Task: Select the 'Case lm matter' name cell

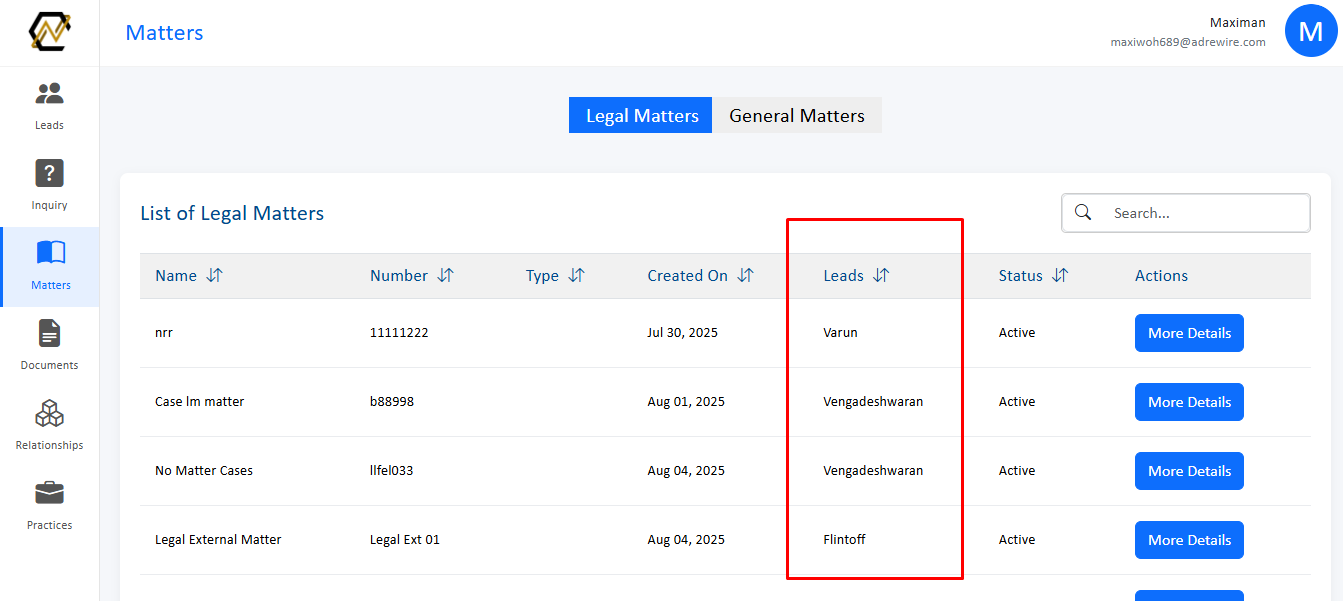Action: click(200, 402)
